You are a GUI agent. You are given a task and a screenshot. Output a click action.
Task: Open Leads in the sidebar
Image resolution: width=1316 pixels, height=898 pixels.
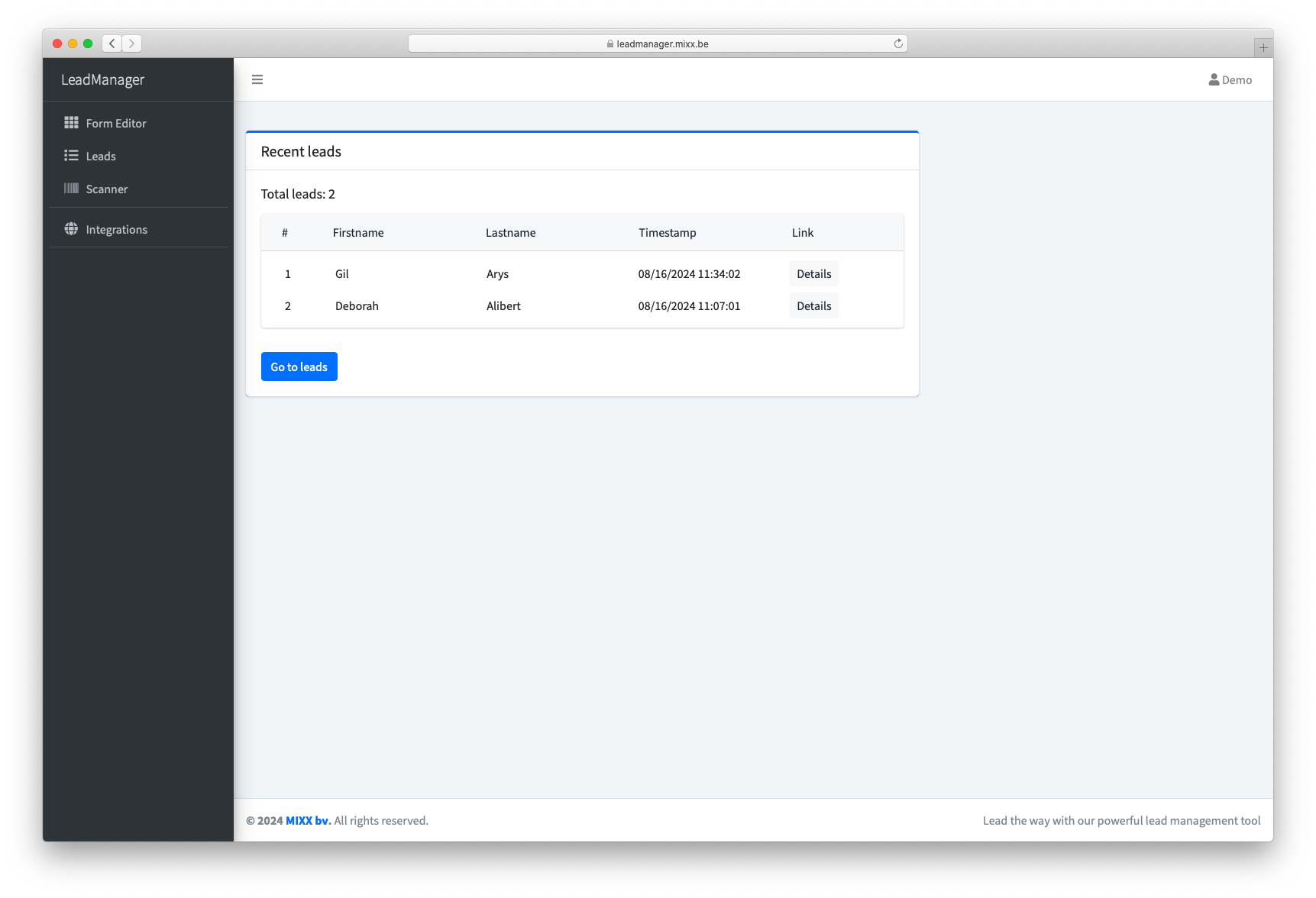pyautogui.click(x=138, y=156)
